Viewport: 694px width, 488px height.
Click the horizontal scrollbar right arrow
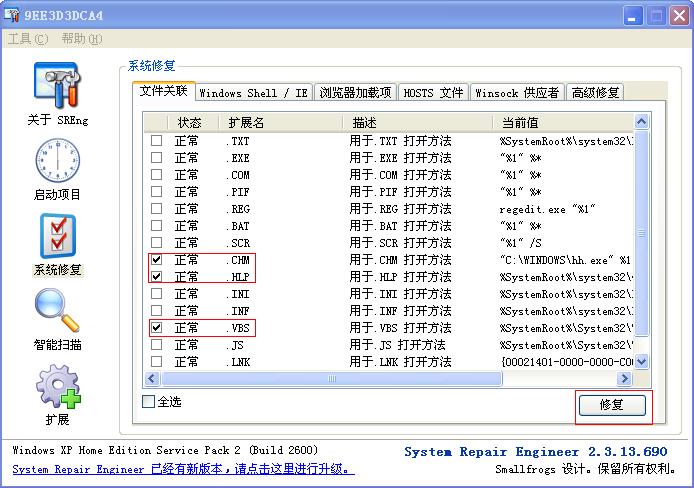click(625, 379)
